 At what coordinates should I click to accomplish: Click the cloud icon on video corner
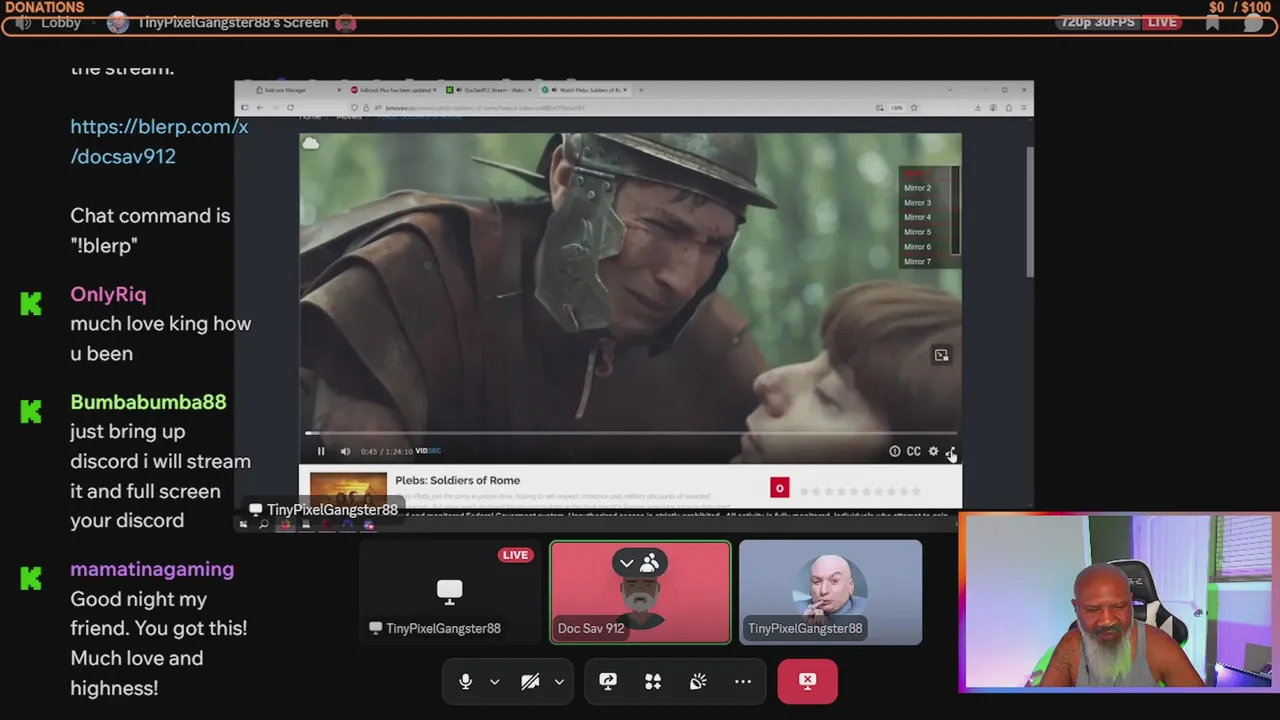(311, 145)
